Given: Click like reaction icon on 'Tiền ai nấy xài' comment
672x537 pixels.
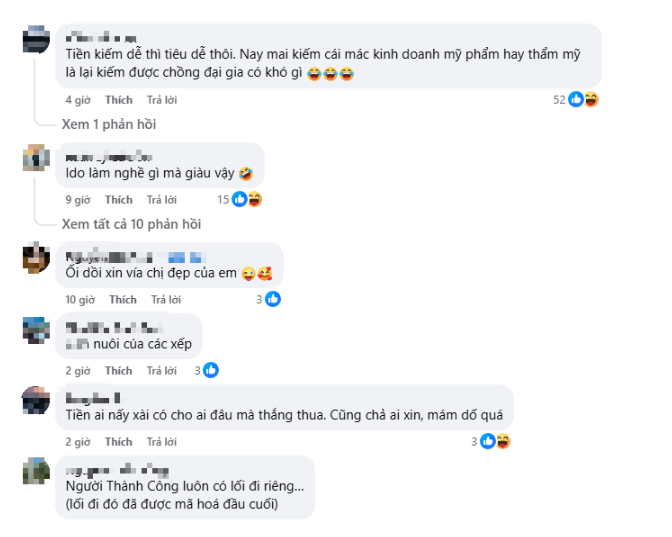Looking at the screenshot, I should tap(487, 441).
